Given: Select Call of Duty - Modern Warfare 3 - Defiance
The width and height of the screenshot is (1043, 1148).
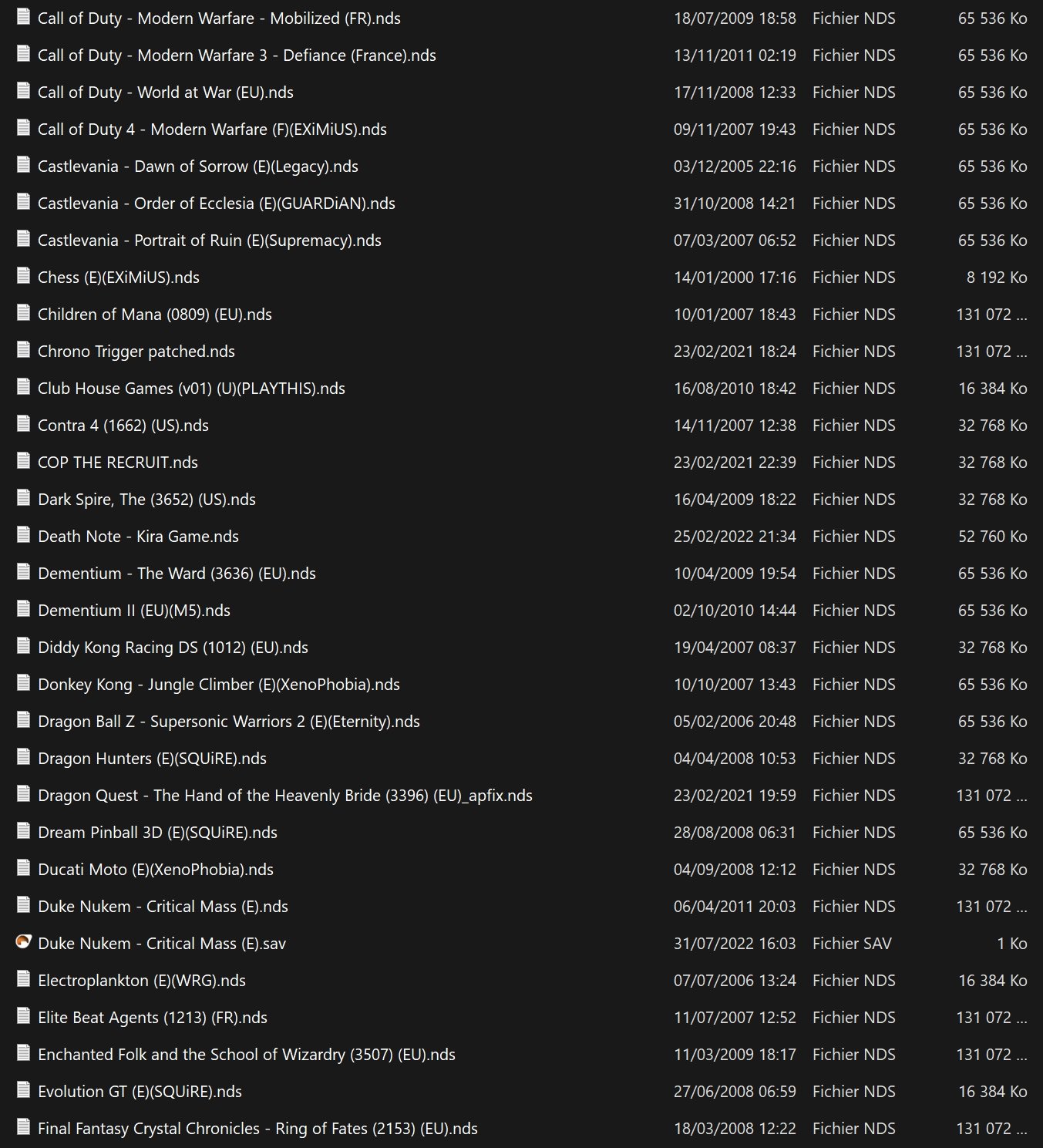Looking at the screenshot, I should [x=237, y=56].
